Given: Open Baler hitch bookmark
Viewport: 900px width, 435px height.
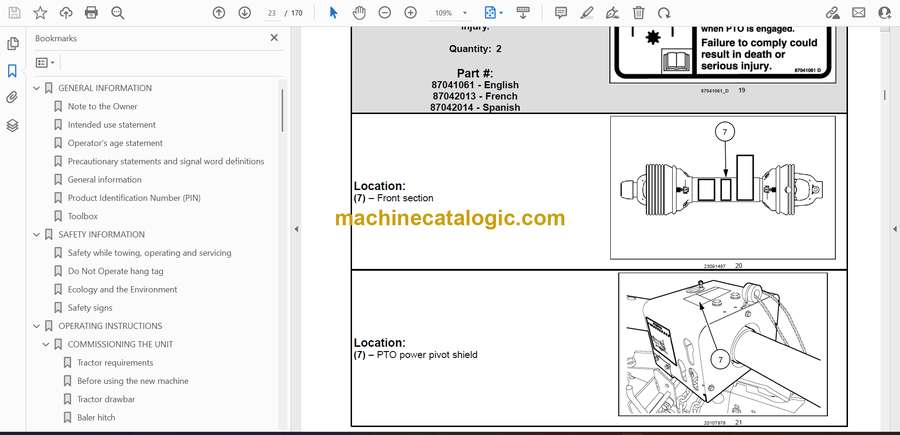Looking at the screenshot, I should pos(96,418).
